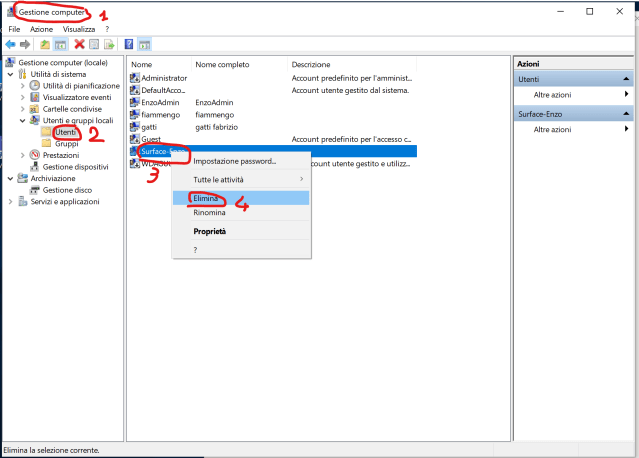Viewport: 639px width, 458px height.
Task: Click the red Delete X toolbar icon
Action: [79, 45]
